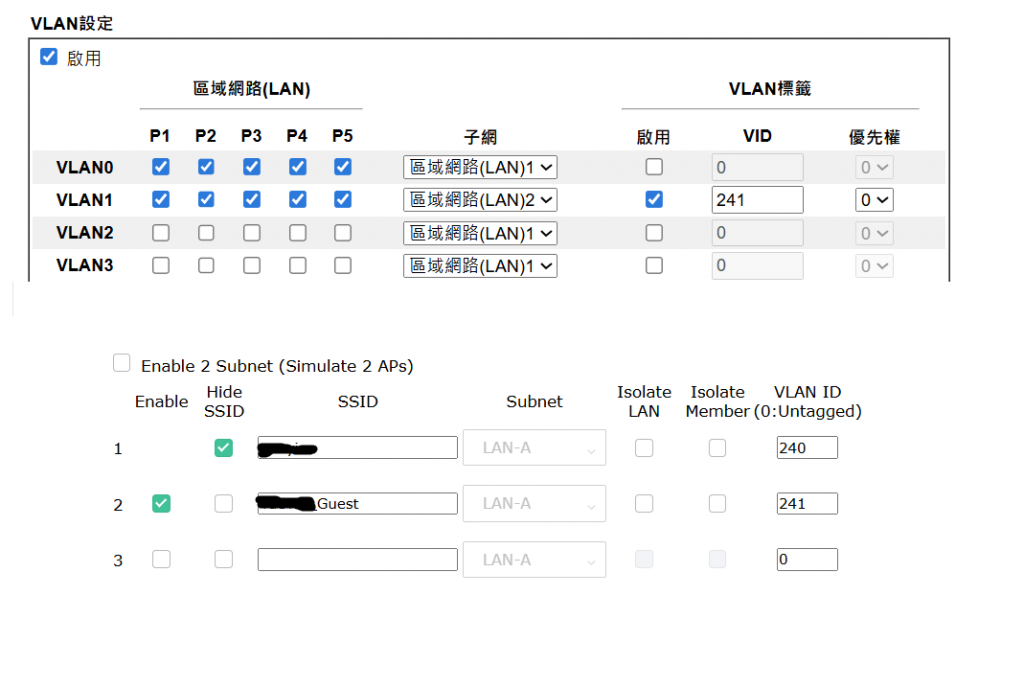Screen dimensions: 1024x687
Task: Check VLAN2 port P3 checkbox
Action: [251, 232]
